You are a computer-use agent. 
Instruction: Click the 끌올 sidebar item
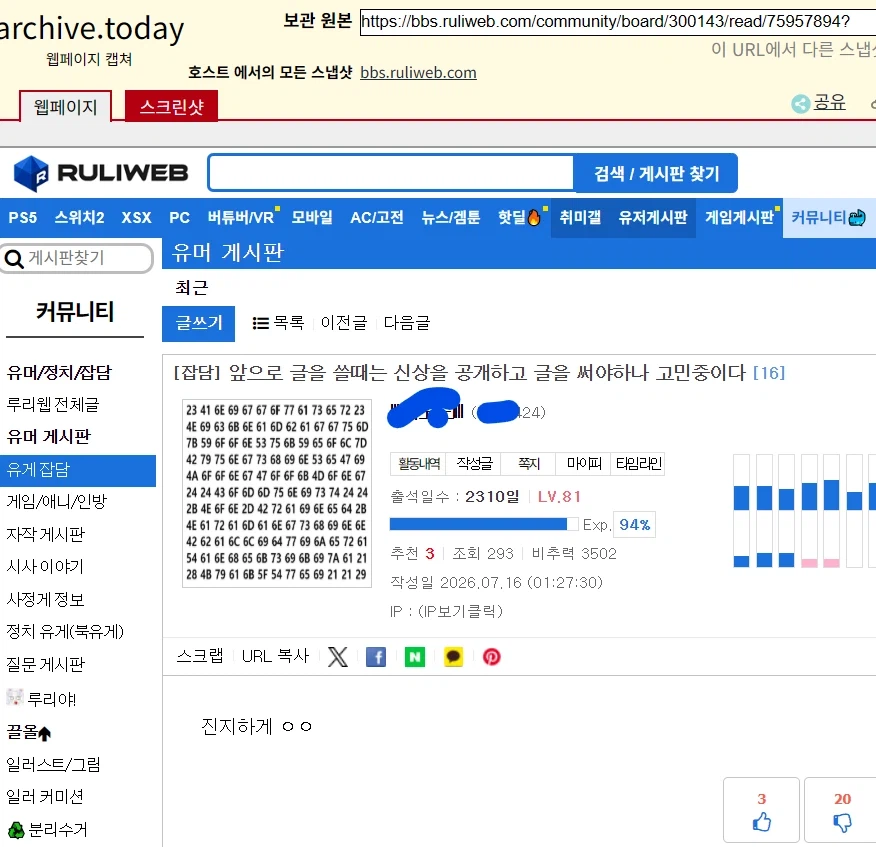click(x=28, y=731)
